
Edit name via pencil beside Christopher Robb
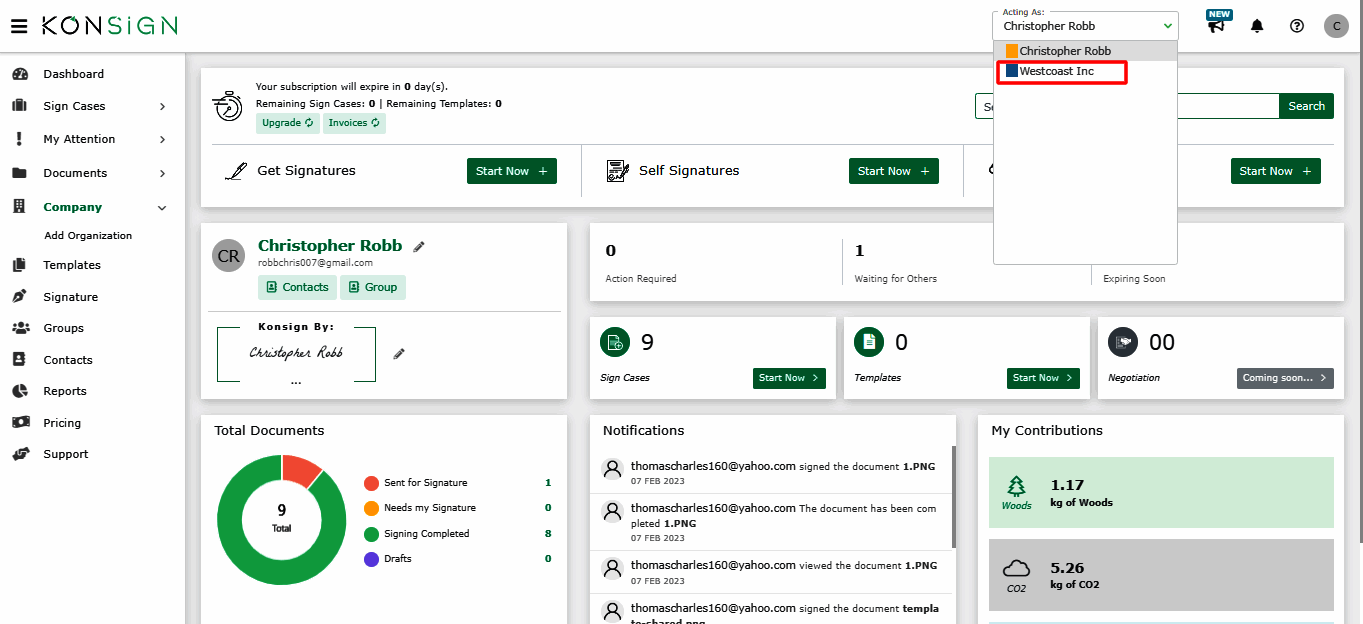point(419,246)
